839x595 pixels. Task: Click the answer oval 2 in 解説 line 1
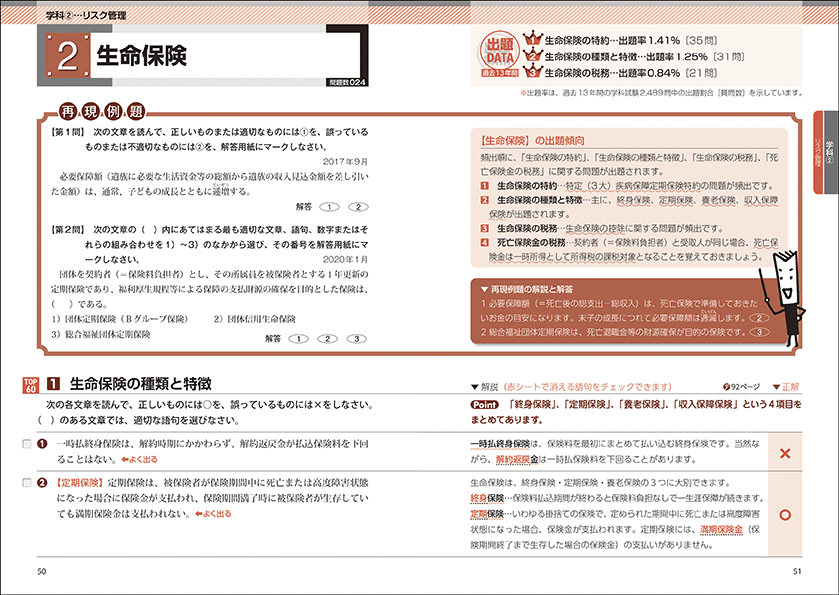(759, 318)
